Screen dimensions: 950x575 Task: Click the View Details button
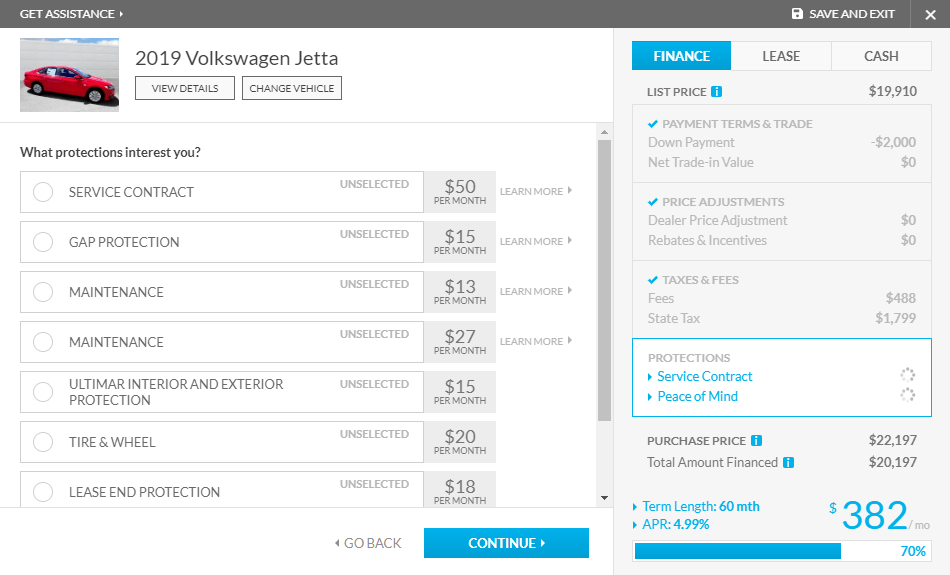[185, 88]
